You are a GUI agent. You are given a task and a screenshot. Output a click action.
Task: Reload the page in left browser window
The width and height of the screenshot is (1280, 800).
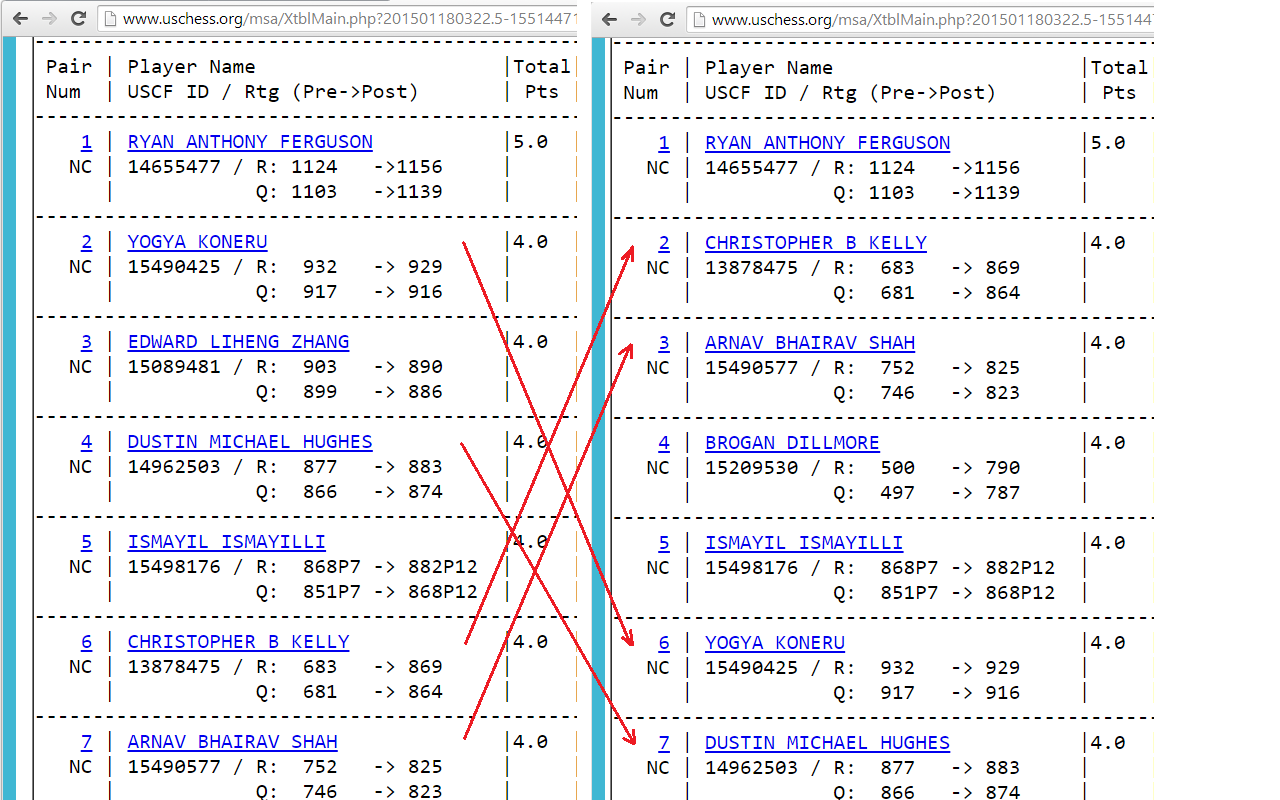(78, 18)
